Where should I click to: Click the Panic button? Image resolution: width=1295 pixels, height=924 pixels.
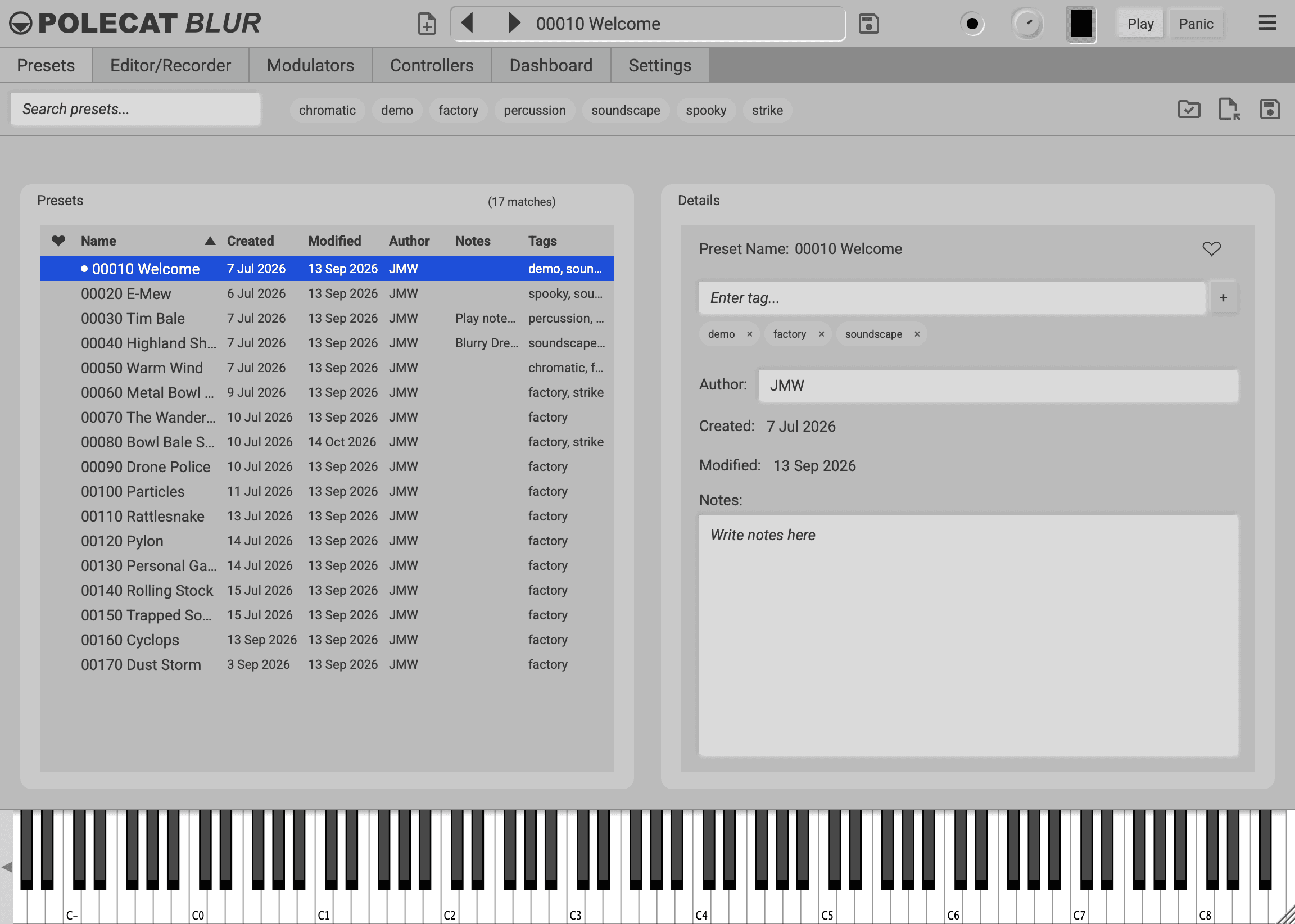coord(1196,24)
